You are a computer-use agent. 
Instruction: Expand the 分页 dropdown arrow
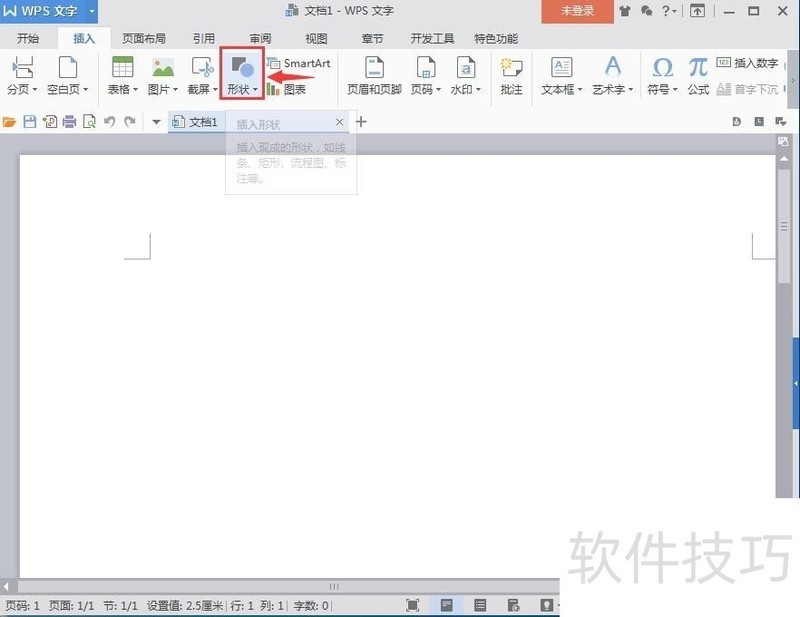tap(35, 90)
